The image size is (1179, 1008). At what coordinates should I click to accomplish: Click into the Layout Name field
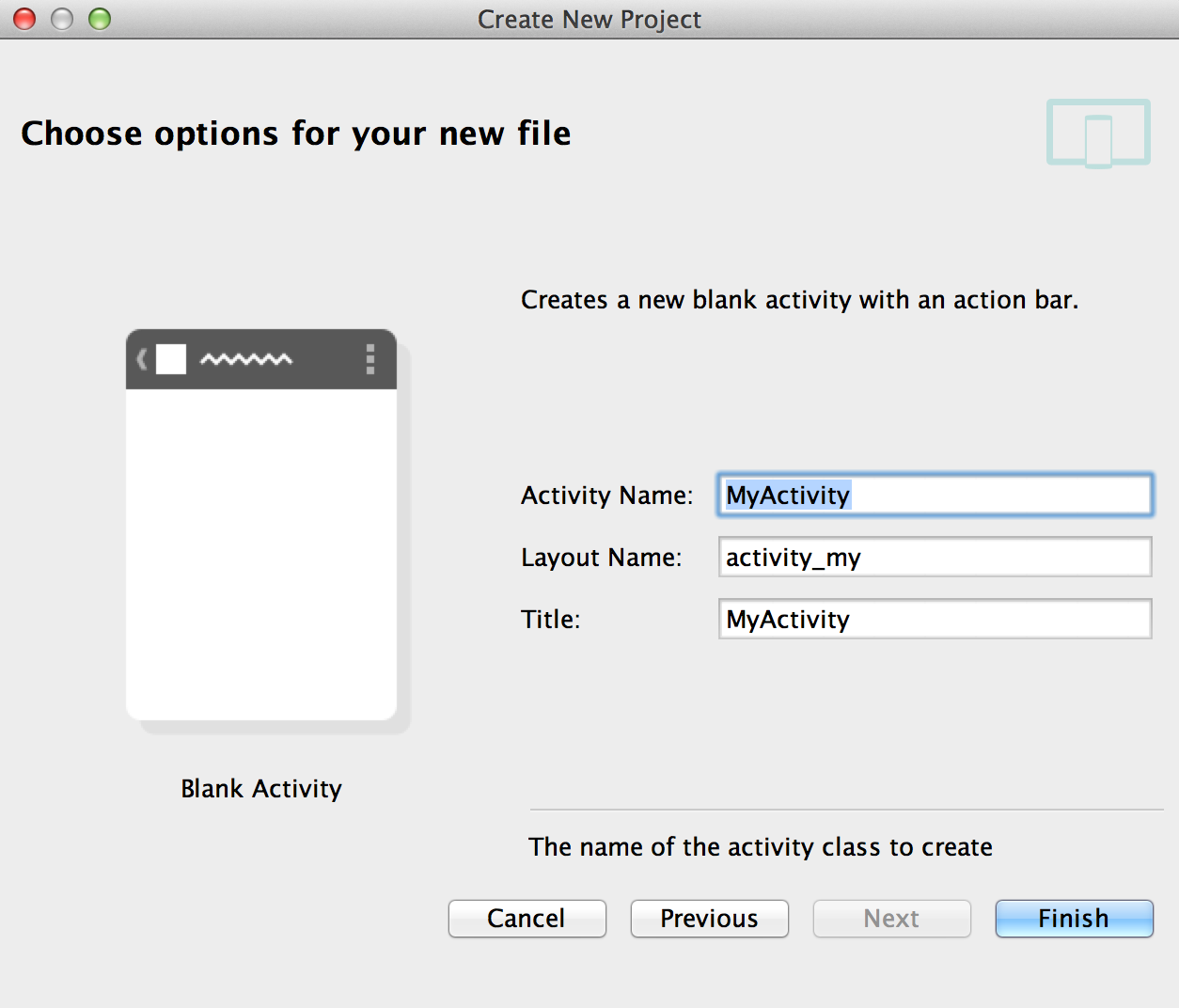click(x=935, y=558)
